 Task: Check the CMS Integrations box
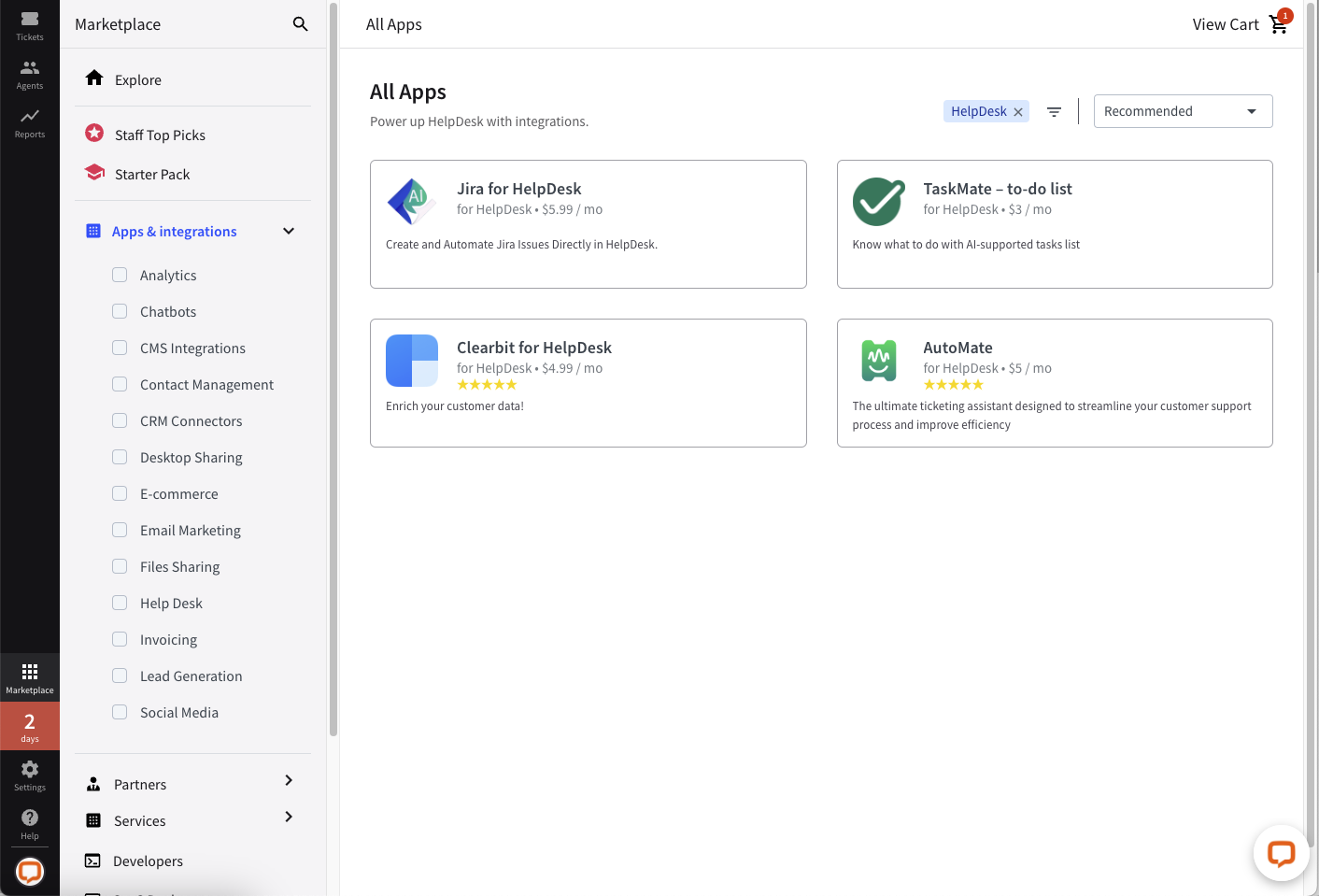120,348
